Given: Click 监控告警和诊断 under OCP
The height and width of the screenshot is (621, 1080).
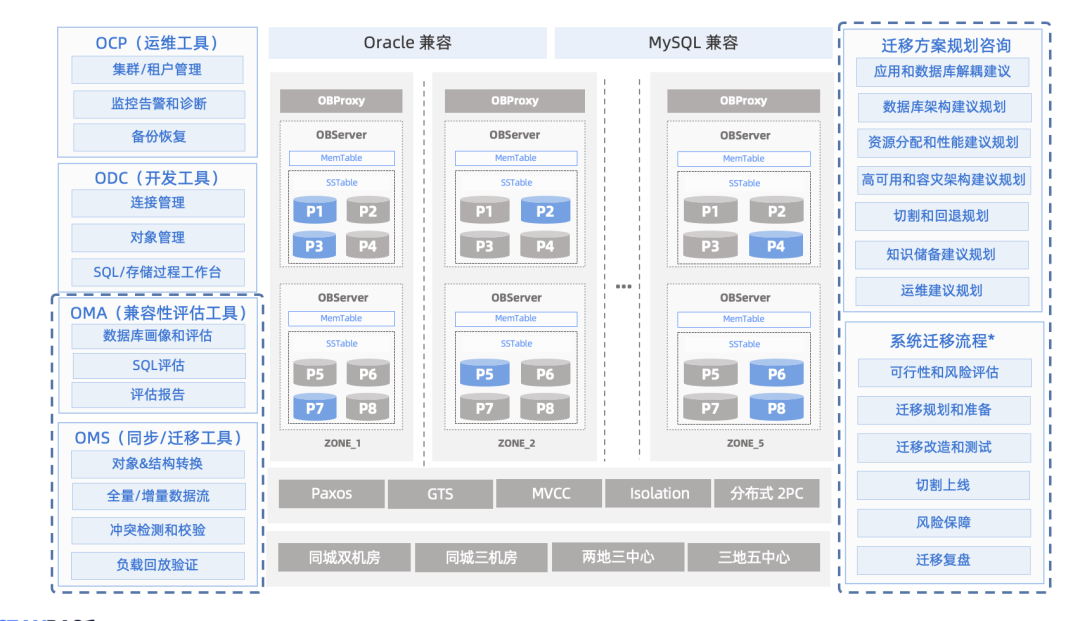Looking at the screenshot, I should pyautogui.click(x=159, y=104).
